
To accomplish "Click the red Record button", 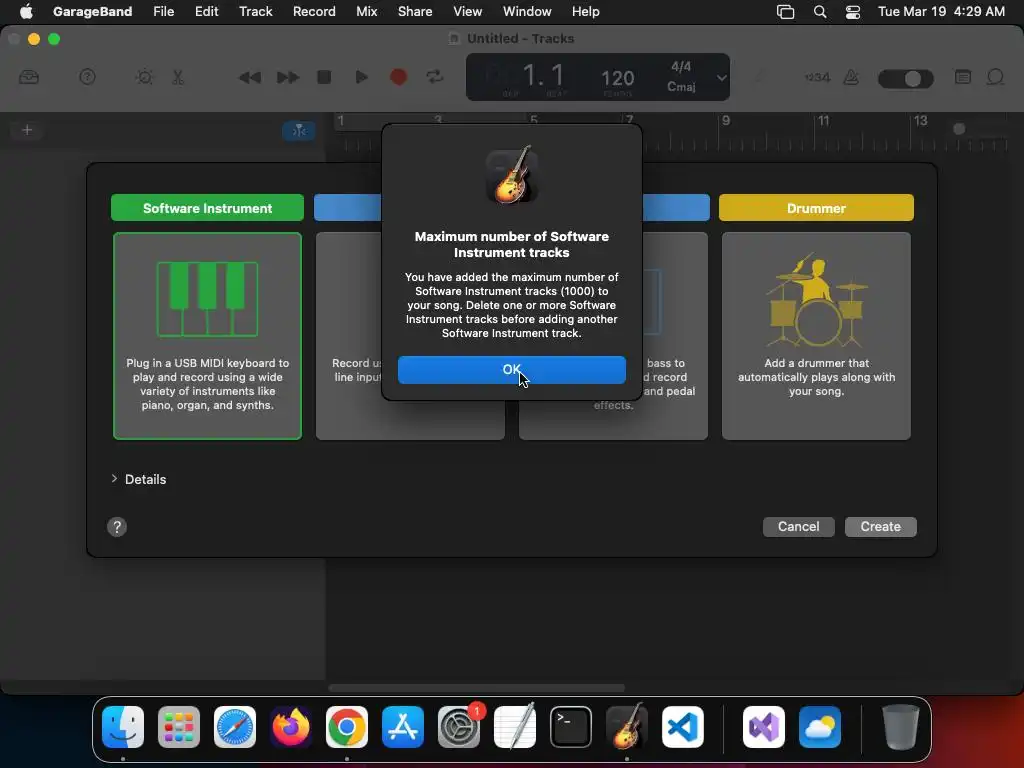I will pyautogui.click(x=398, y=77).
